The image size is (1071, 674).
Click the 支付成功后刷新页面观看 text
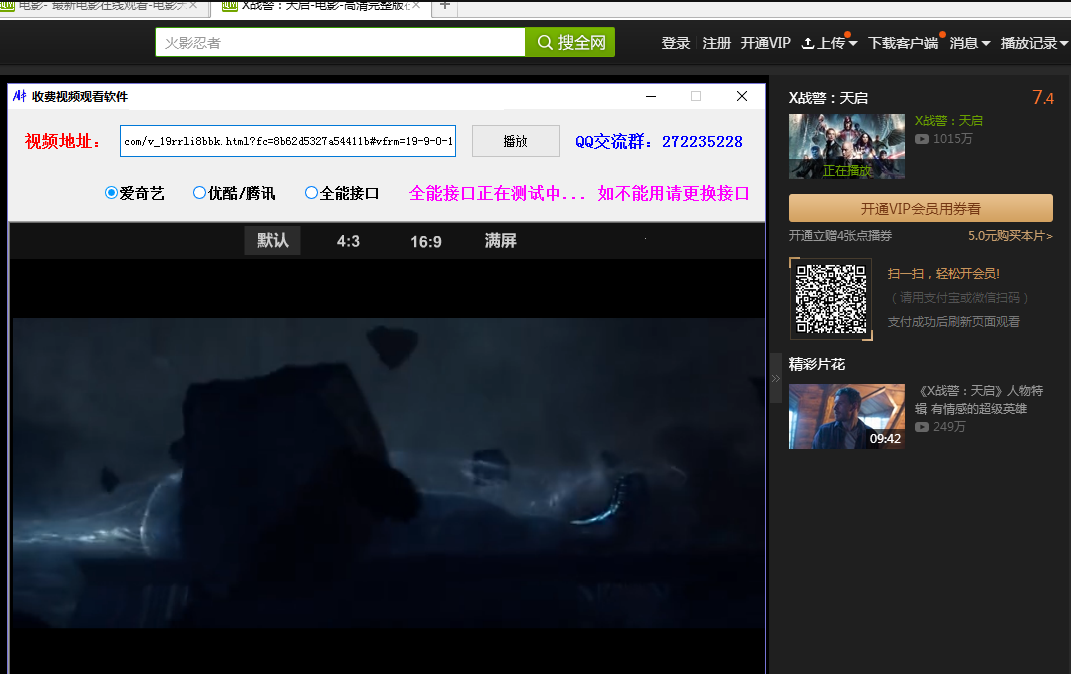(954, 322)
